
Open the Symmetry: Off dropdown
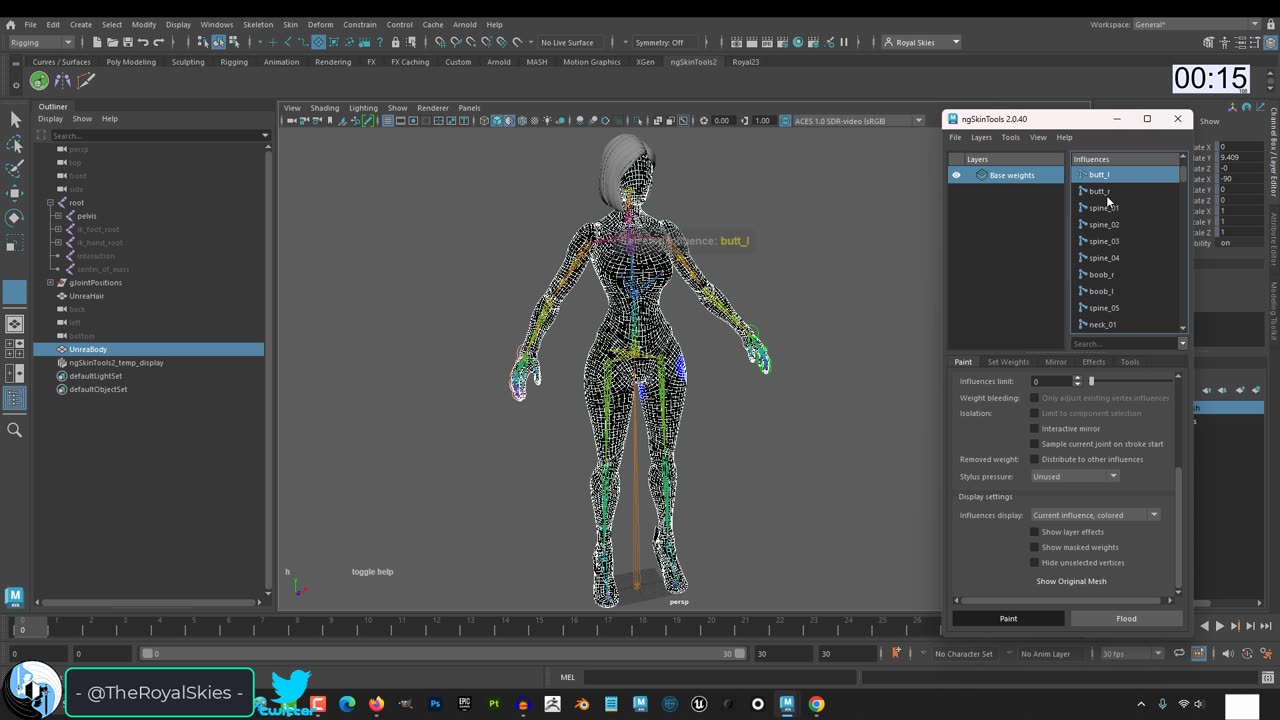(659, 42)
